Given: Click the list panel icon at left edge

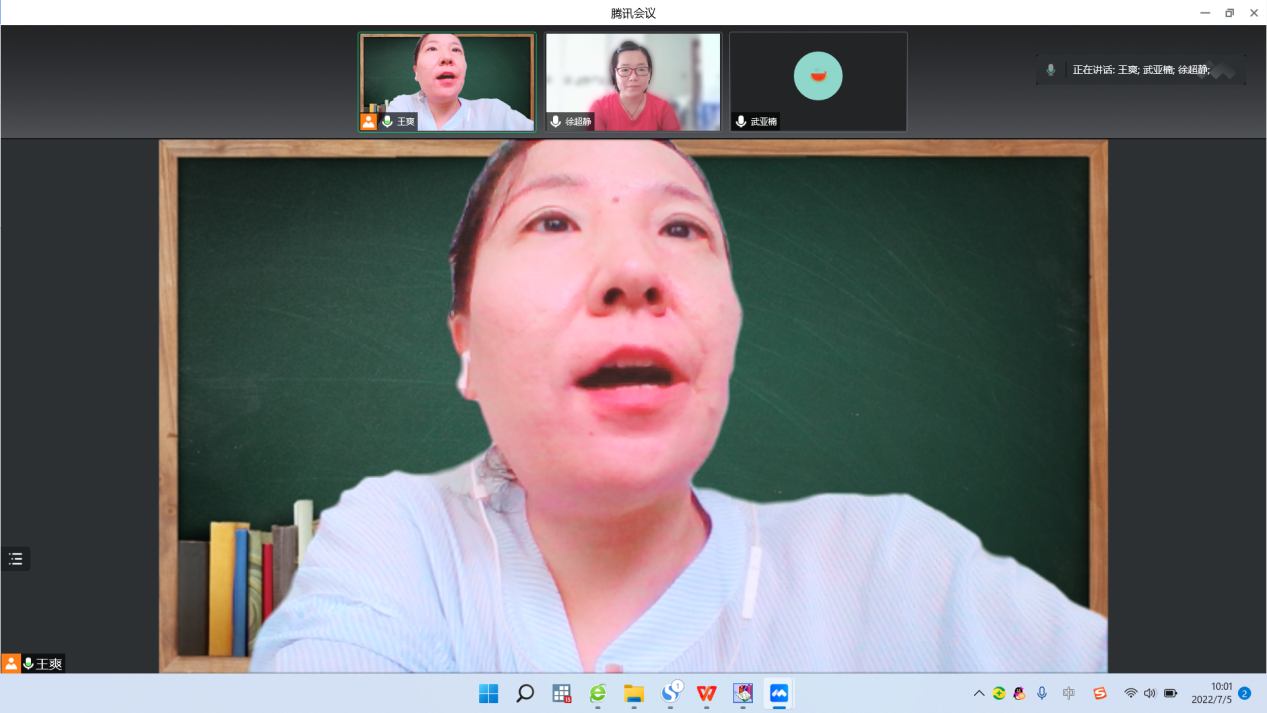Looking at the screenshot, I should (16, 559).
